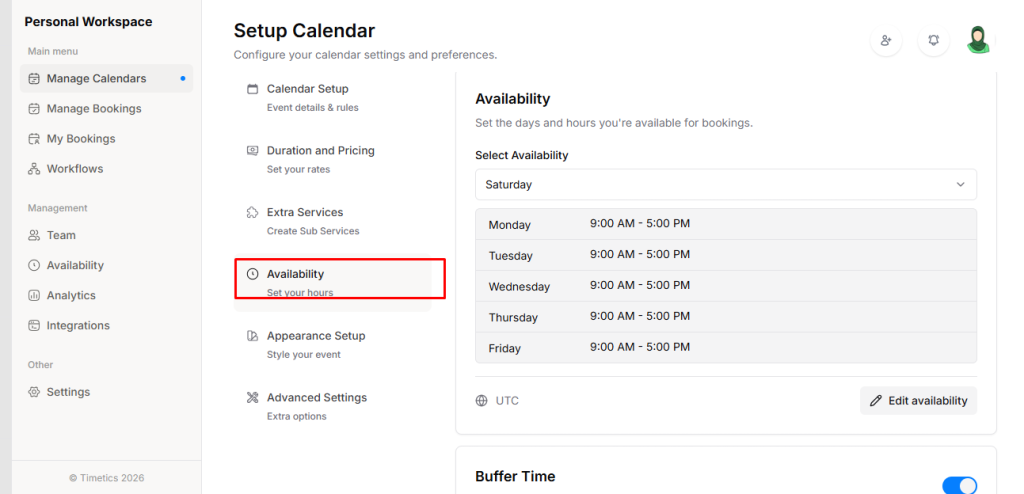Open the Integrations sidebar item
Image resolution: width=1024 pixels, height=494 pixels.
pyautogui.click(x=78, y=326)
